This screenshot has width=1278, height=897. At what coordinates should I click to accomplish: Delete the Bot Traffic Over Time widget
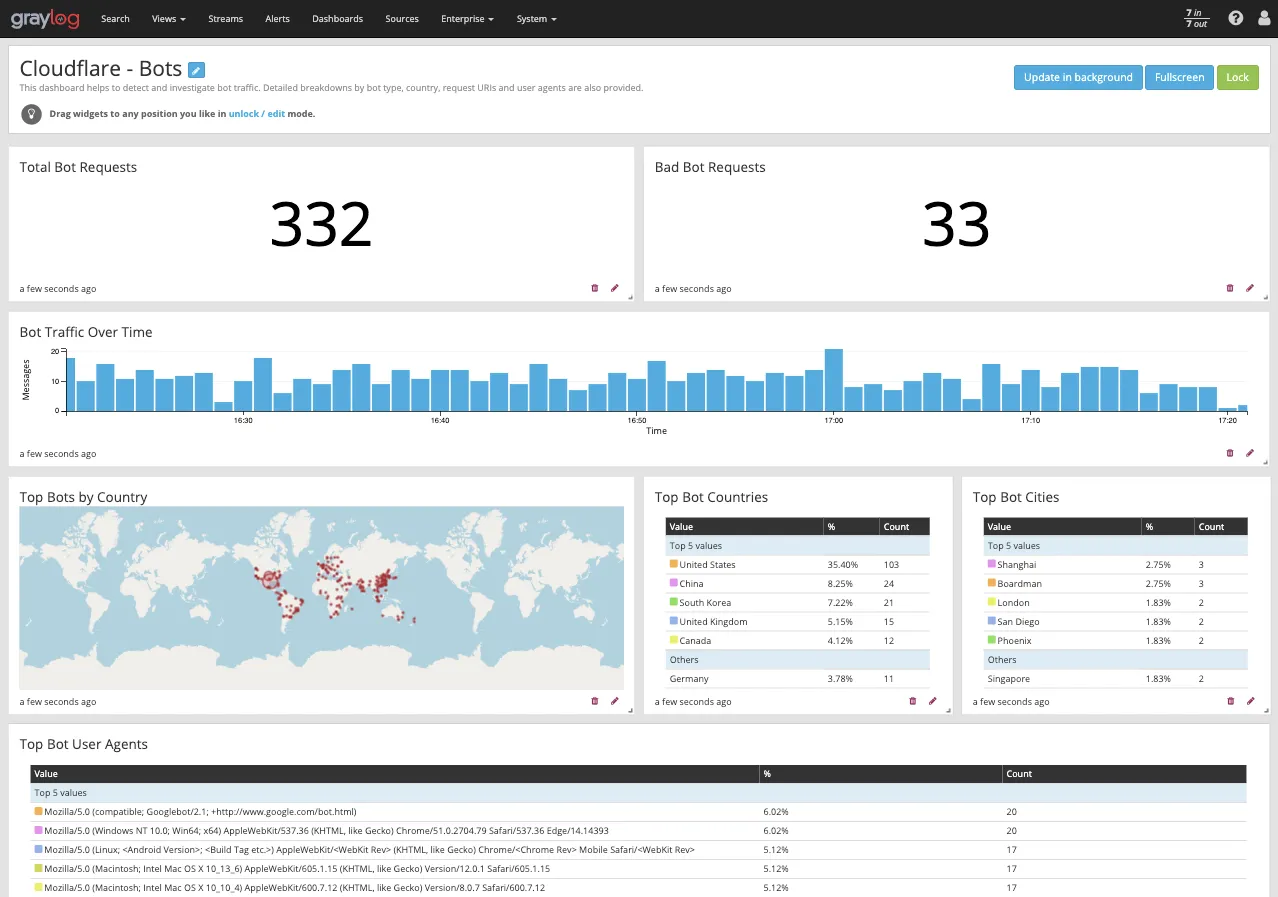click(1229, 453)
